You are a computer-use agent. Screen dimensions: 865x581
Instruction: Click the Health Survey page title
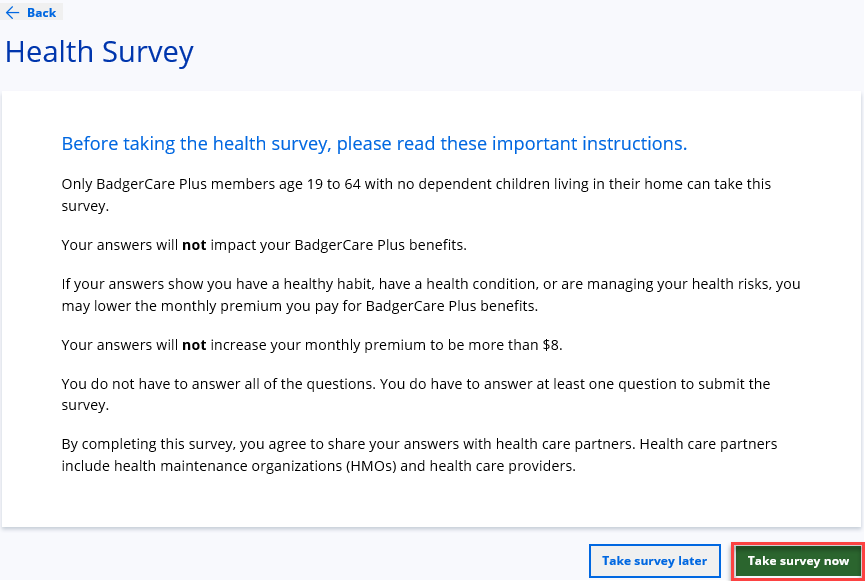tap(99, 52)
